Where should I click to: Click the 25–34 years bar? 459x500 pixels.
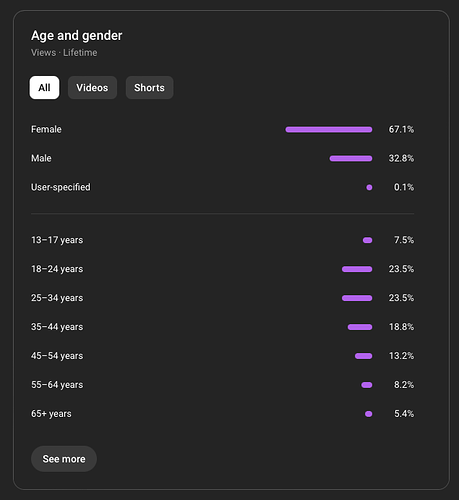[357, 298]
